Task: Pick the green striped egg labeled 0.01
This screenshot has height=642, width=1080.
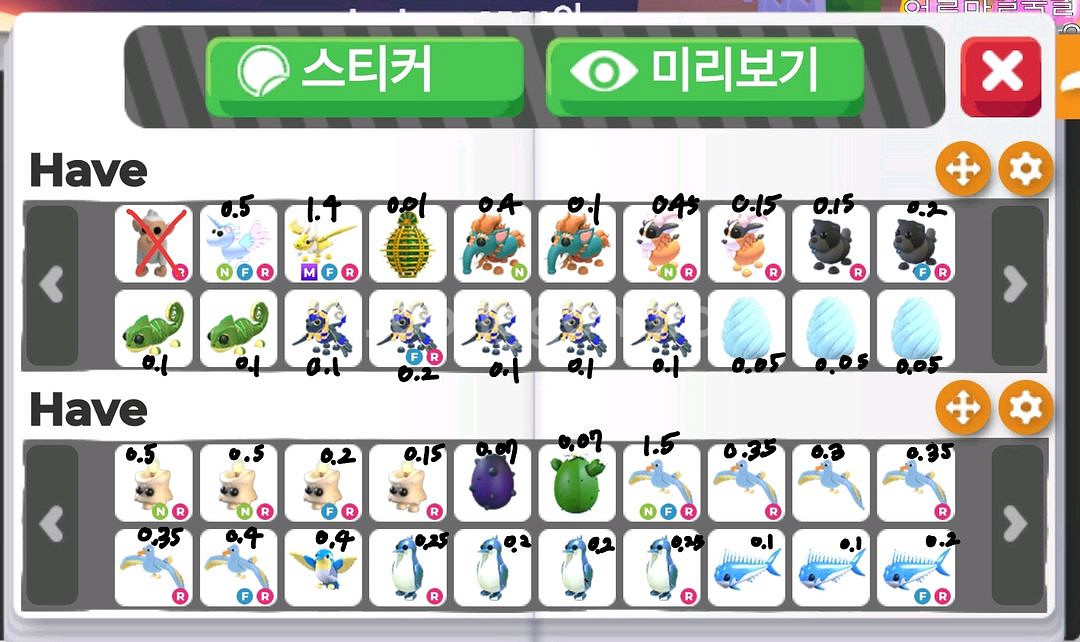Action: tap(408, 244)
